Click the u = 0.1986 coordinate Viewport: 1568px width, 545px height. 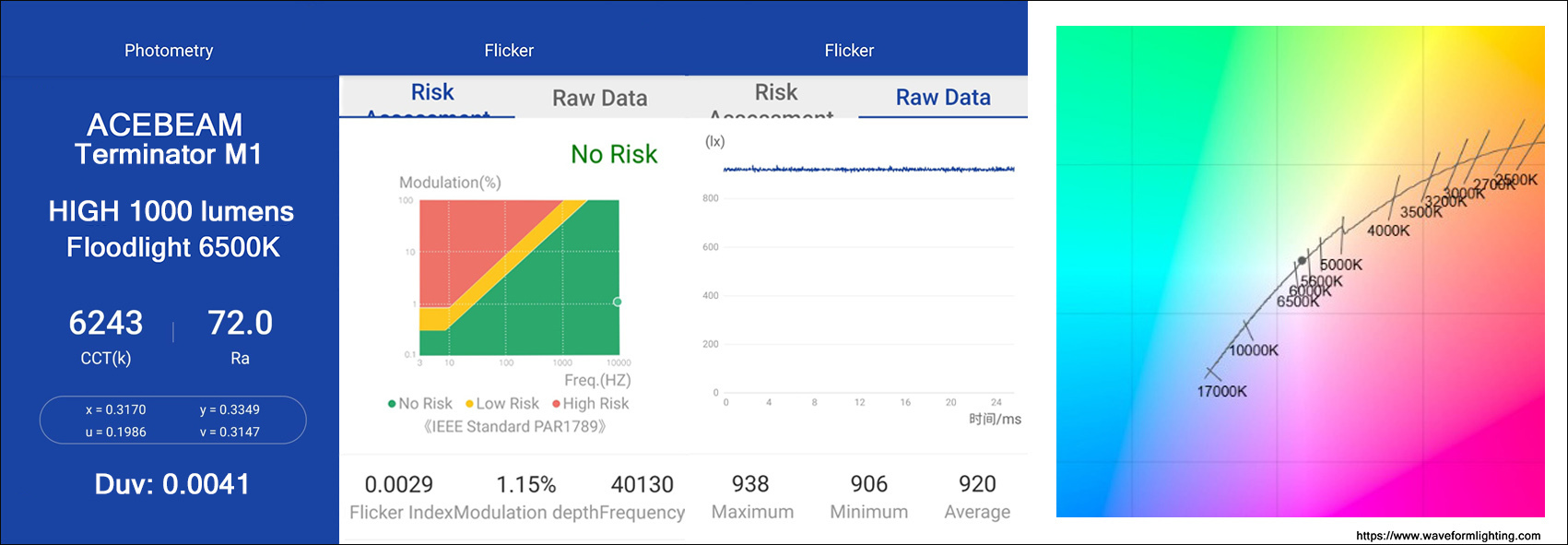[x=116, y=432]
